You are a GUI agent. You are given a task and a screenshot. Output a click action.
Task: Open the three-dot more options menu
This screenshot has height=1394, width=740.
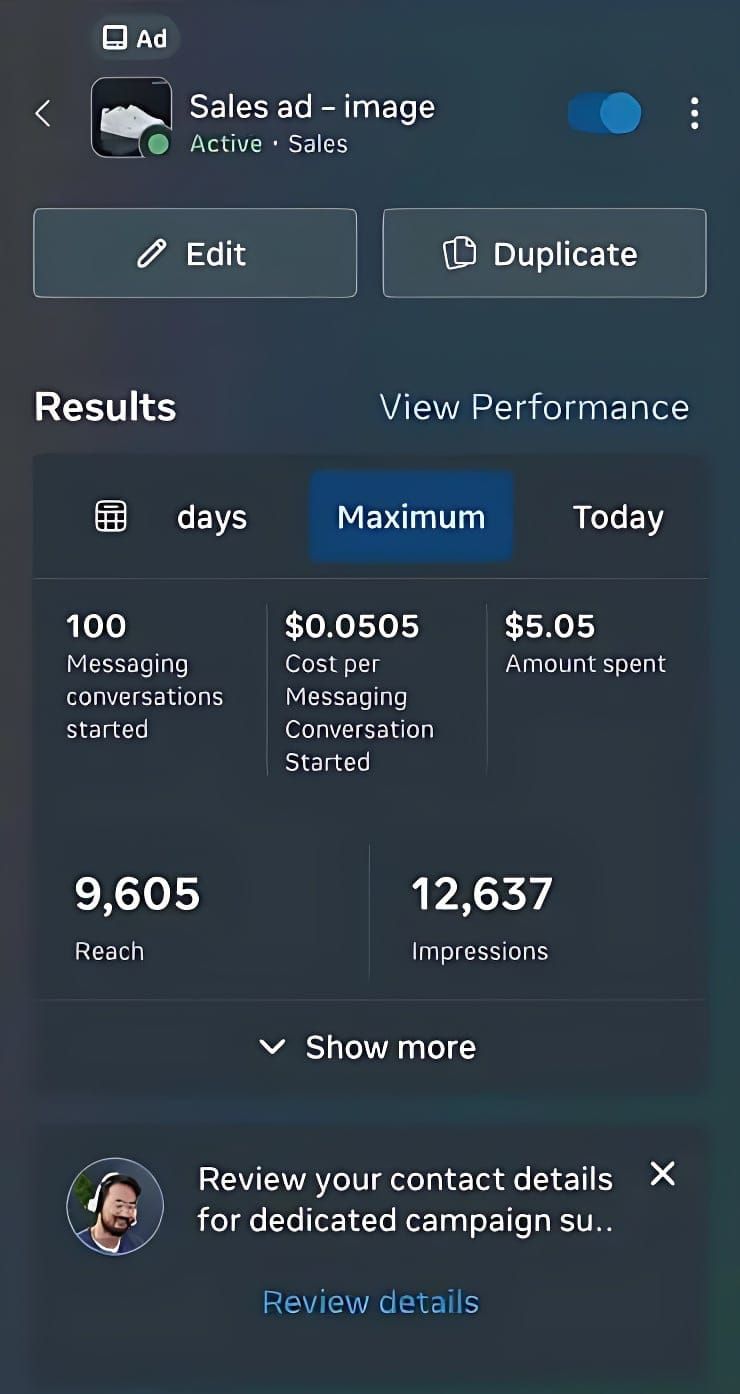click(694, 113)
